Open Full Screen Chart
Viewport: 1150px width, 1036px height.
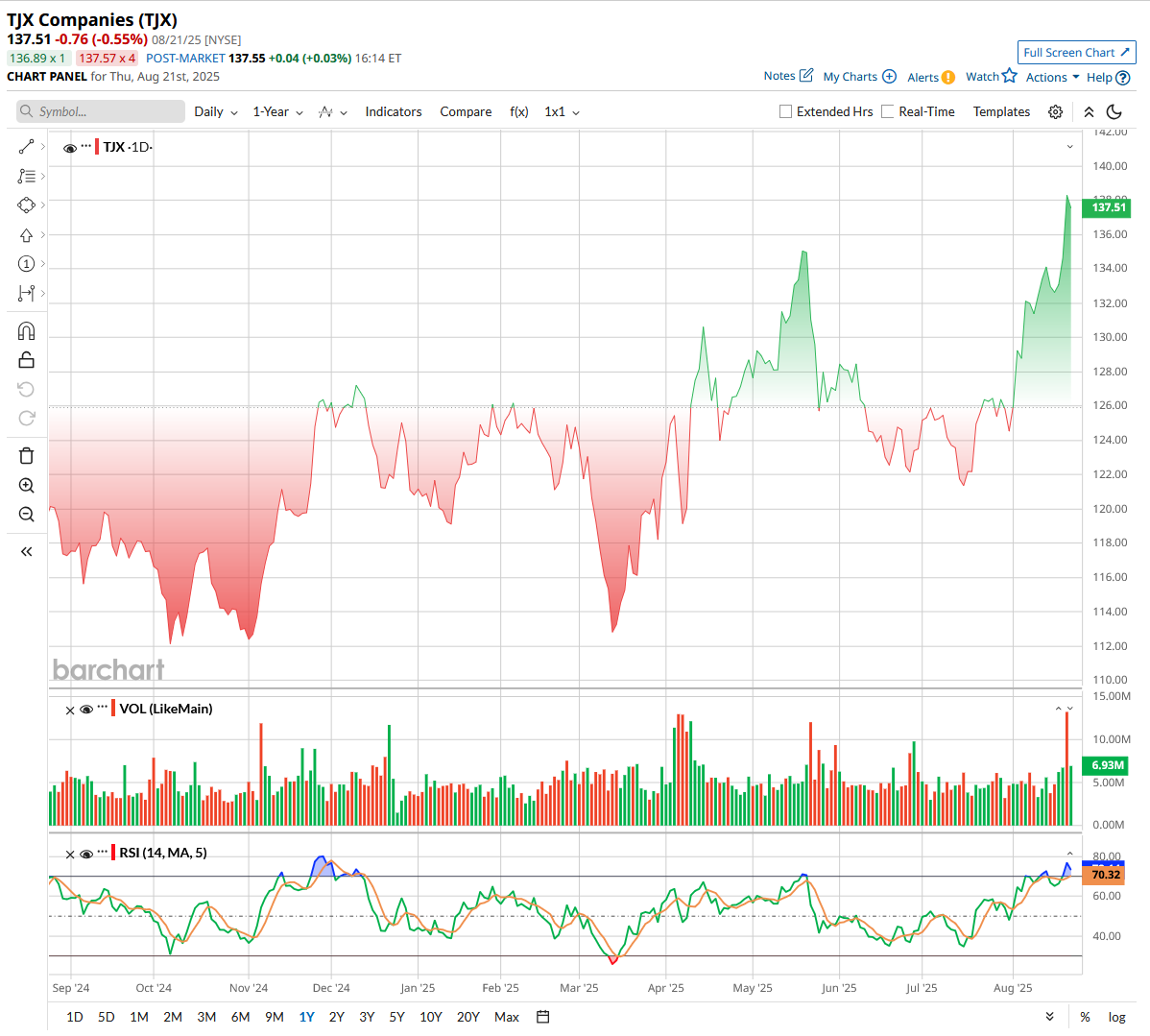coord(1077,52)
